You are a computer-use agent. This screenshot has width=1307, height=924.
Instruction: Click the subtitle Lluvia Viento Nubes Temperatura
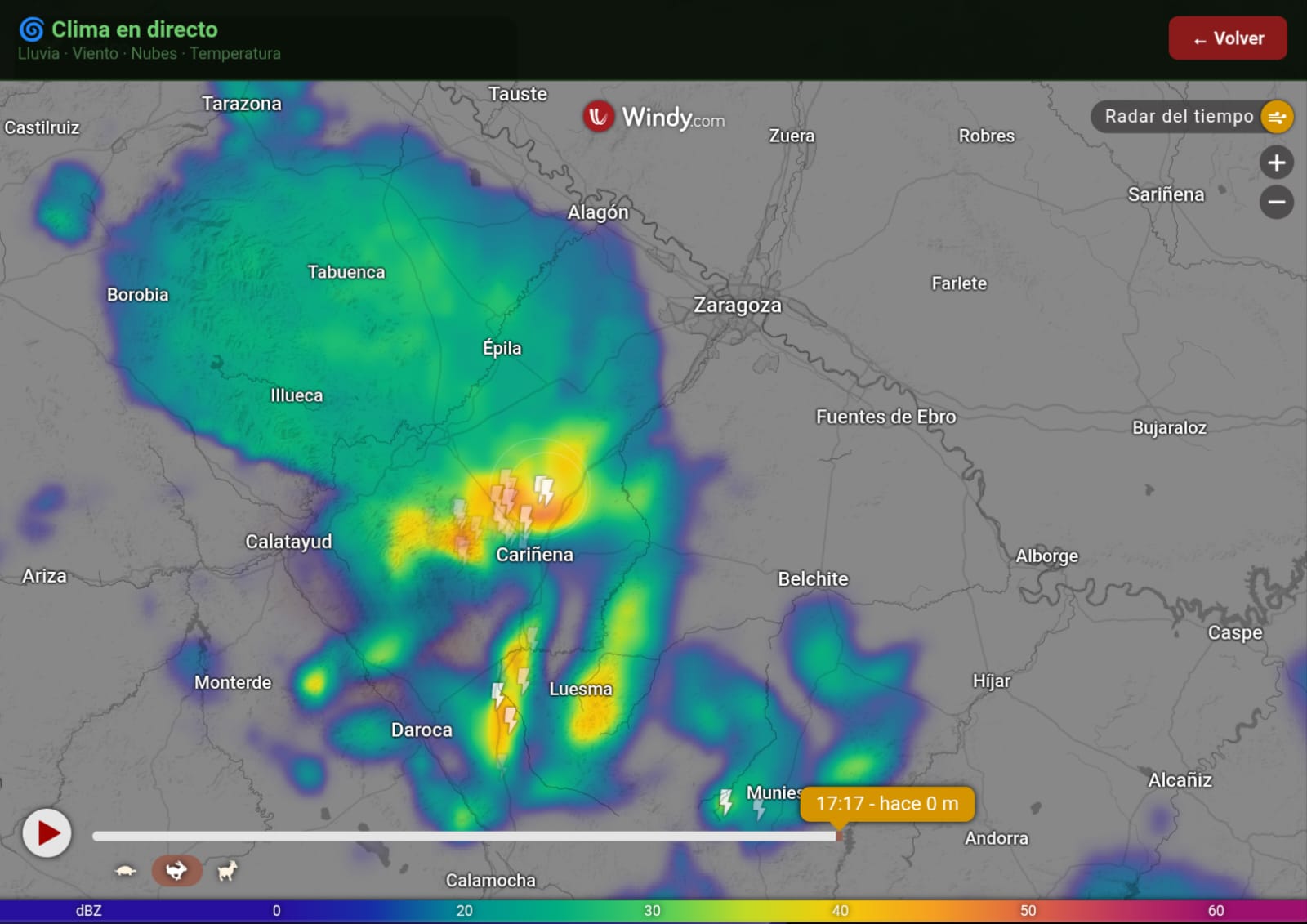coord(149,54)
